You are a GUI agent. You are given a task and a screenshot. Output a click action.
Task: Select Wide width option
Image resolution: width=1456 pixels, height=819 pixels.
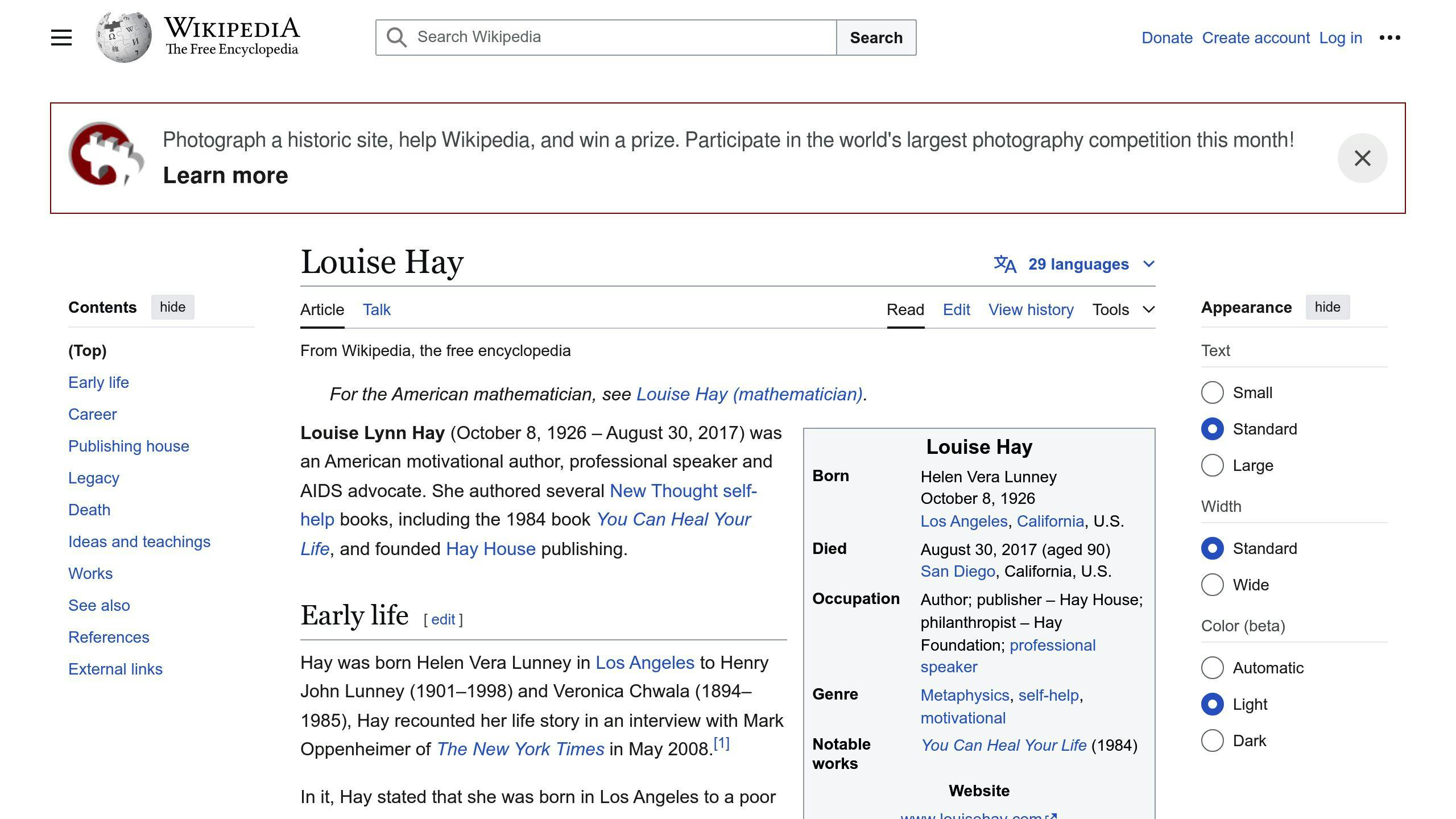pyautogui.click(x=1212, y=585)
